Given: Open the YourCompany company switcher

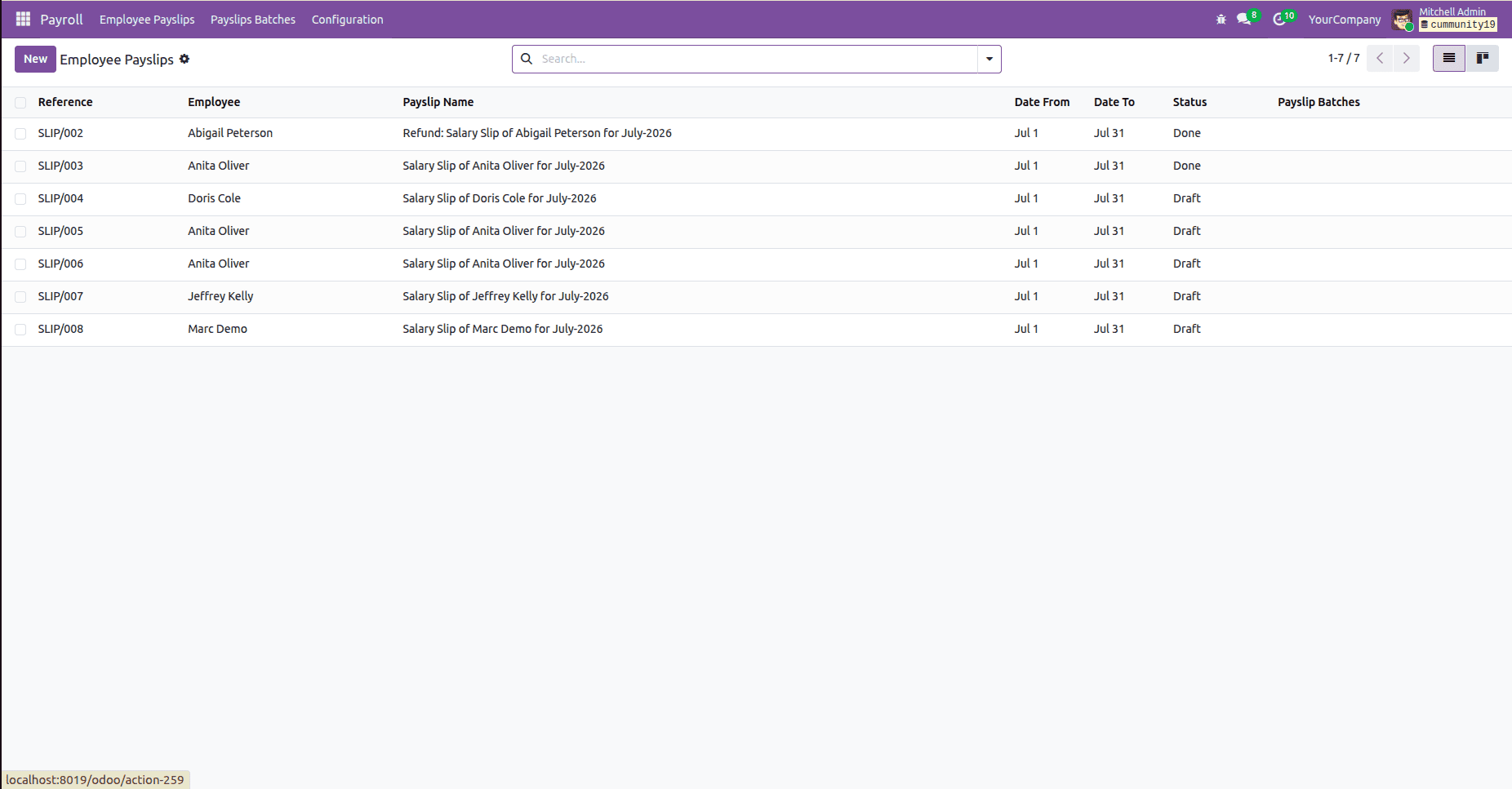Looking at the screenshot, I should (x=1345, y=20).
